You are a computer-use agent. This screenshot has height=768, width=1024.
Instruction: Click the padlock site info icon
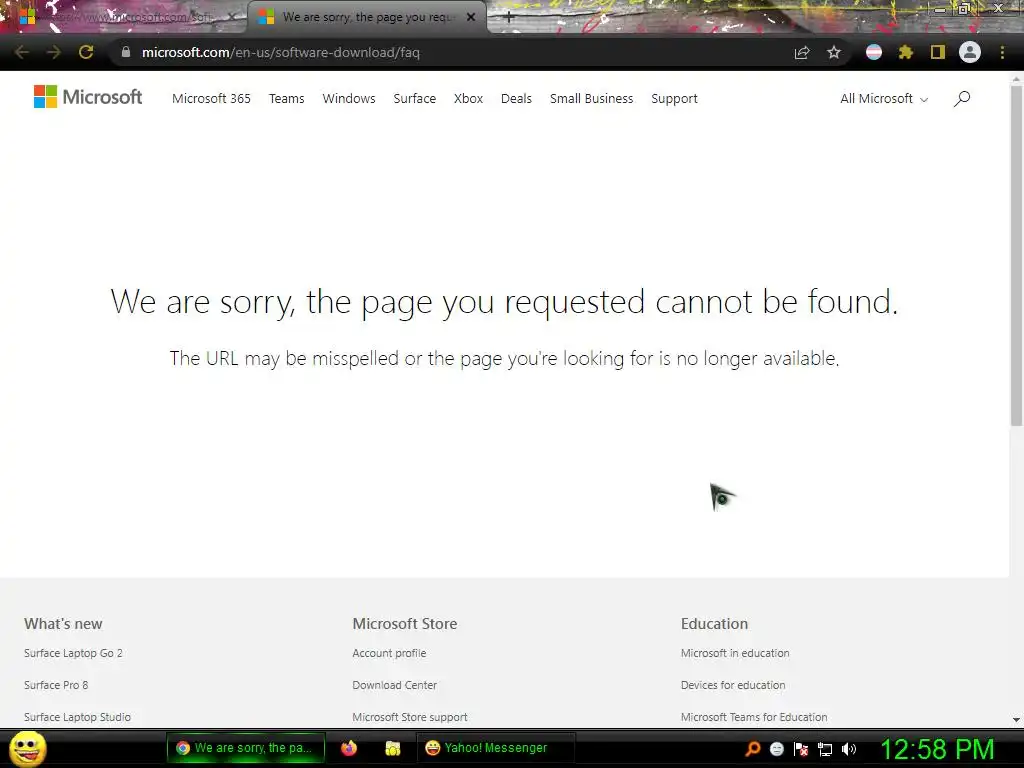pyautogui.click(x=126, y=52)
